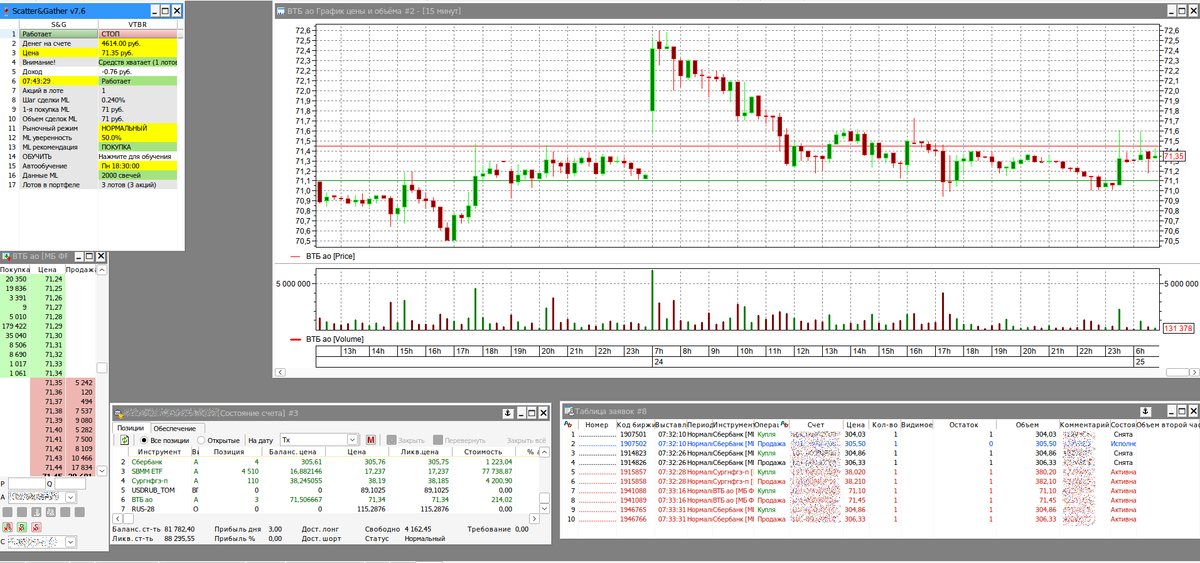
Task: Select ВТБ ао position row
Action: point(326,500)
